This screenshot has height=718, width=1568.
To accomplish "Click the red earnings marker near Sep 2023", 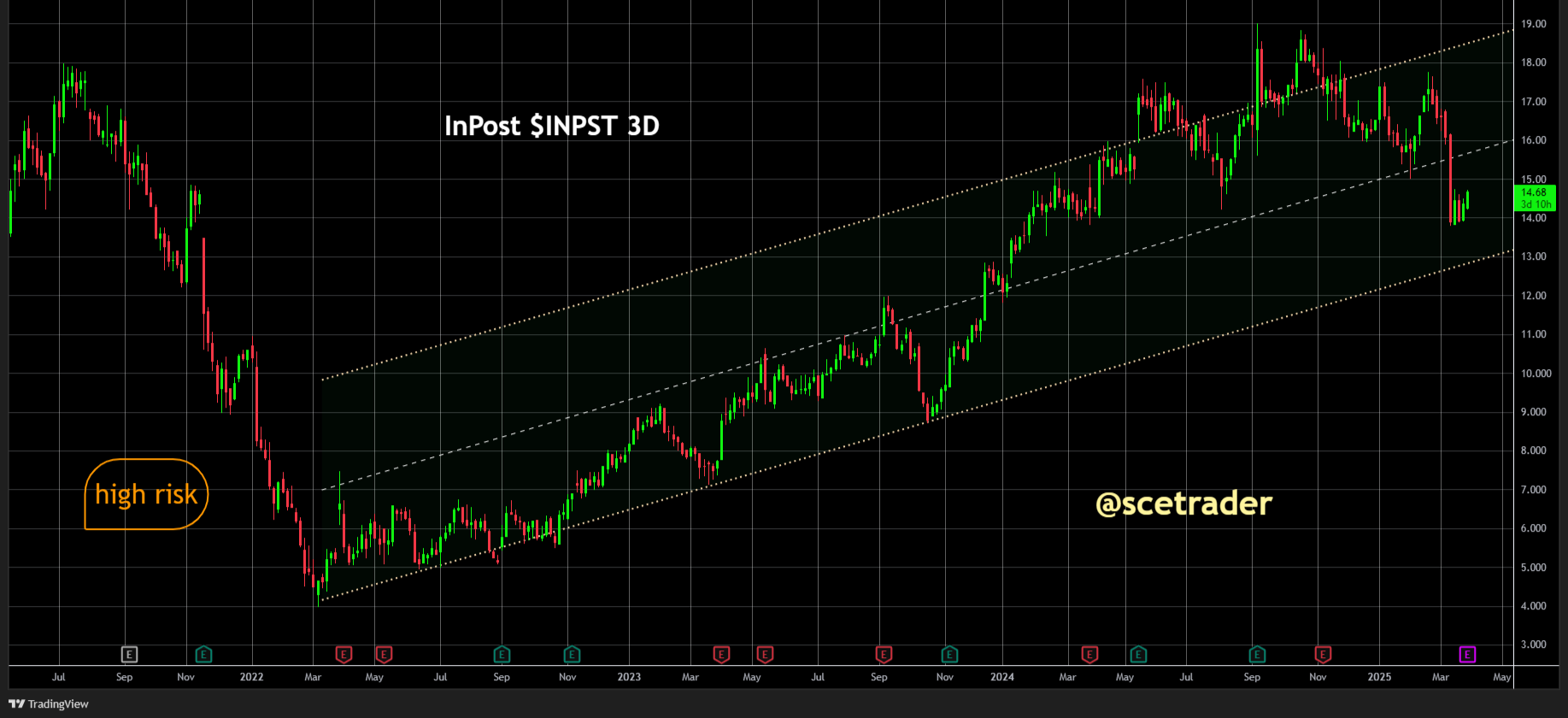I will pos(884,655).
